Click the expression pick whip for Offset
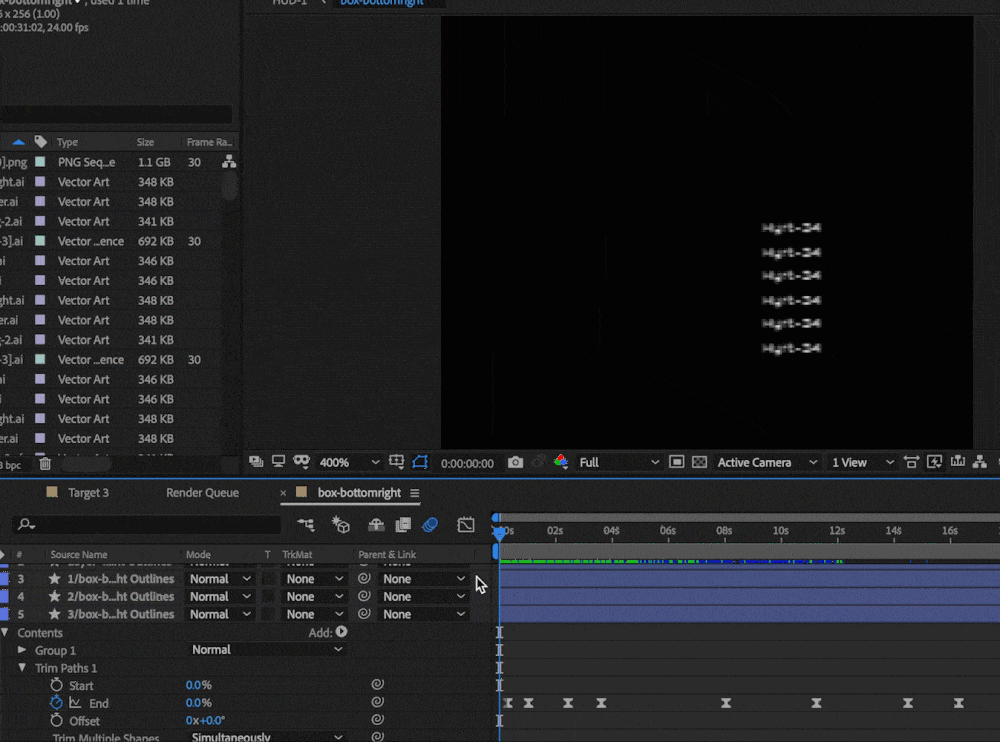Screen dimensions: 1000x742 (x=378, y=720)
